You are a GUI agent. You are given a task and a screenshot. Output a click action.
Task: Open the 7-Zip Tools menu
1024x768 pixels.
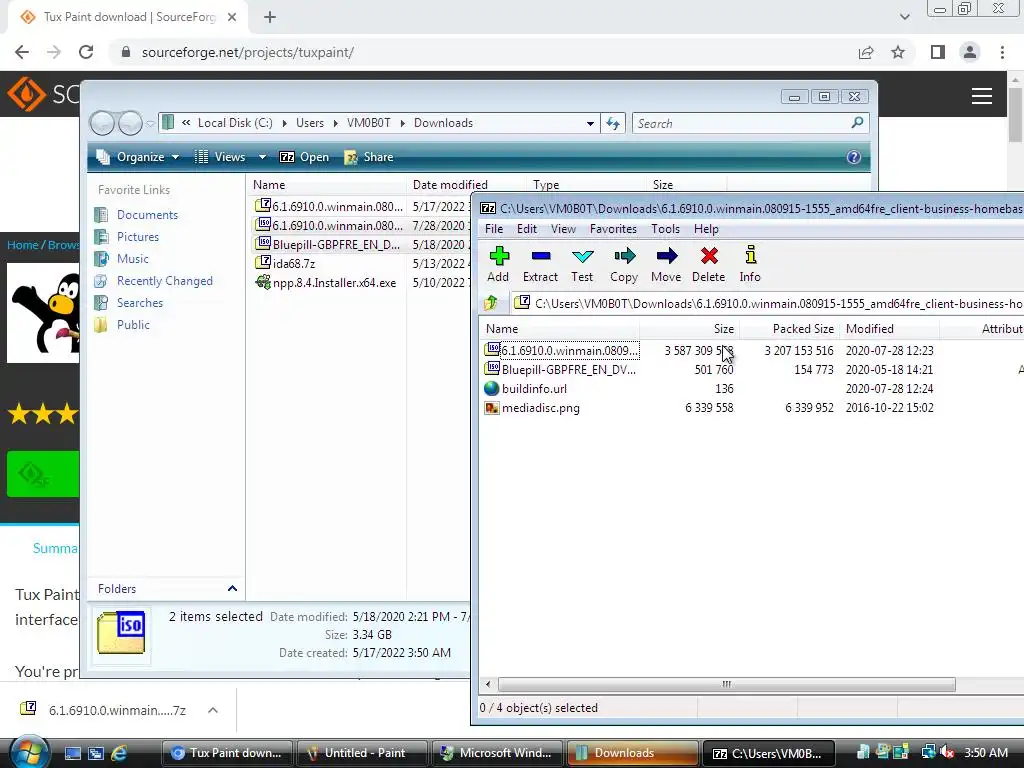pos(665,229)
